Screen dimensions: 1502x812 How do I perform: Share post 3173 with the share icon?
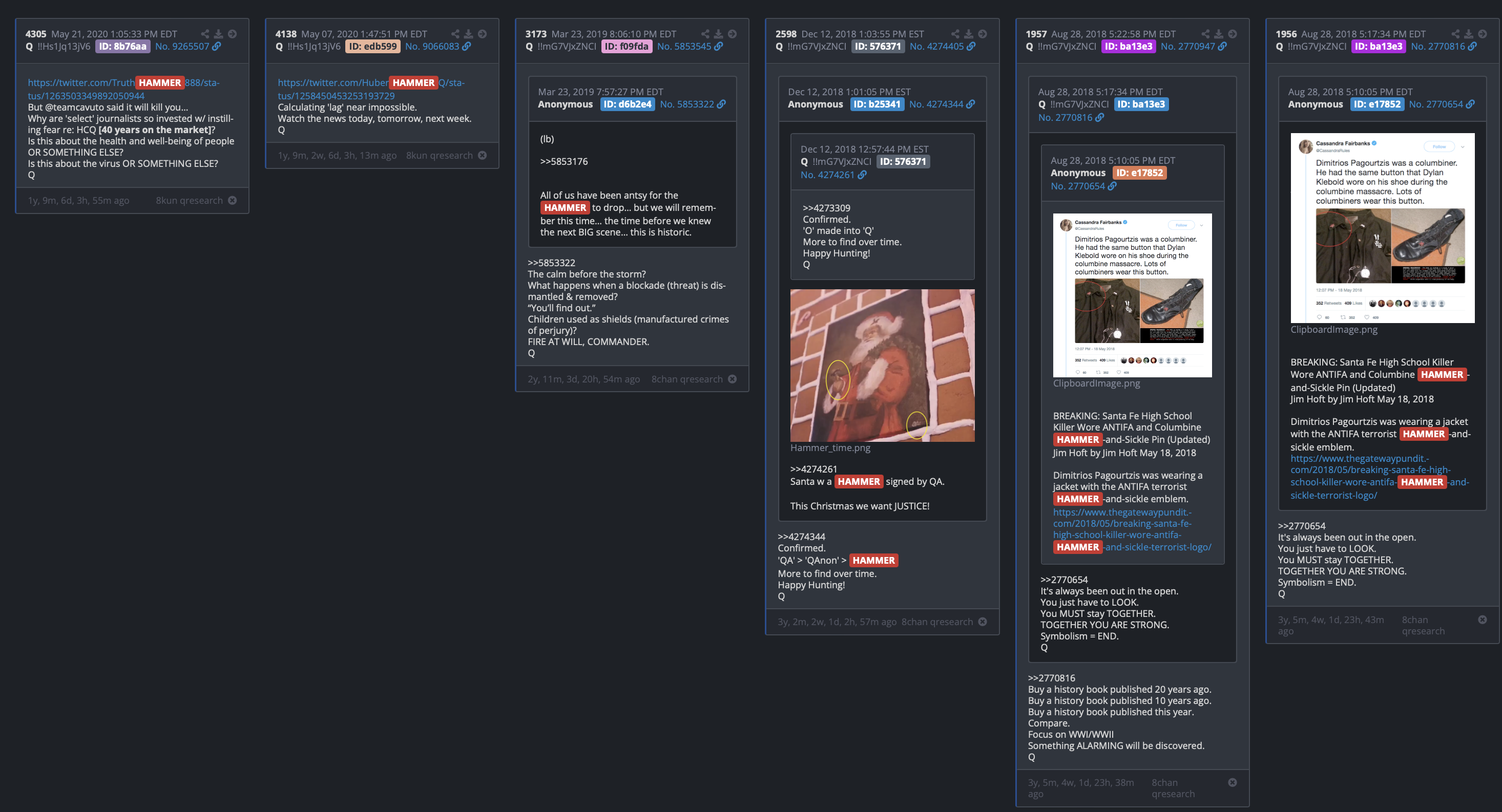[x=705, y=34]
